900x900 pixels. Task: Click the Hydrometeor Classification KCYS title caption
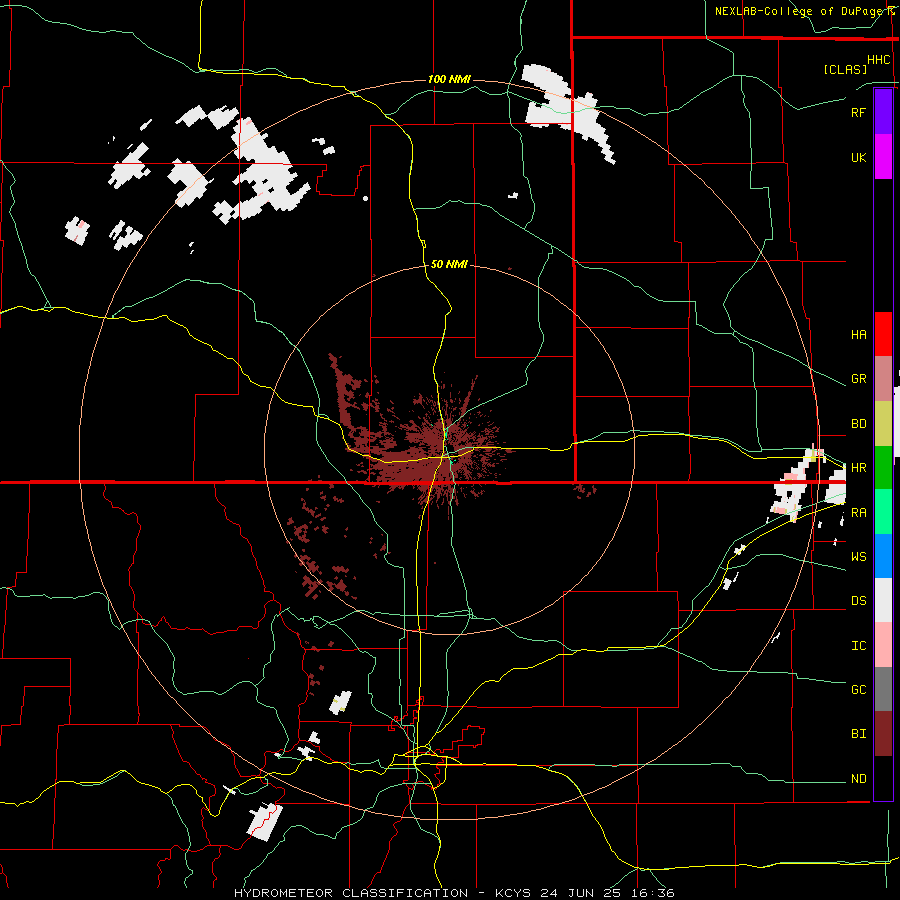pos(454,893)
